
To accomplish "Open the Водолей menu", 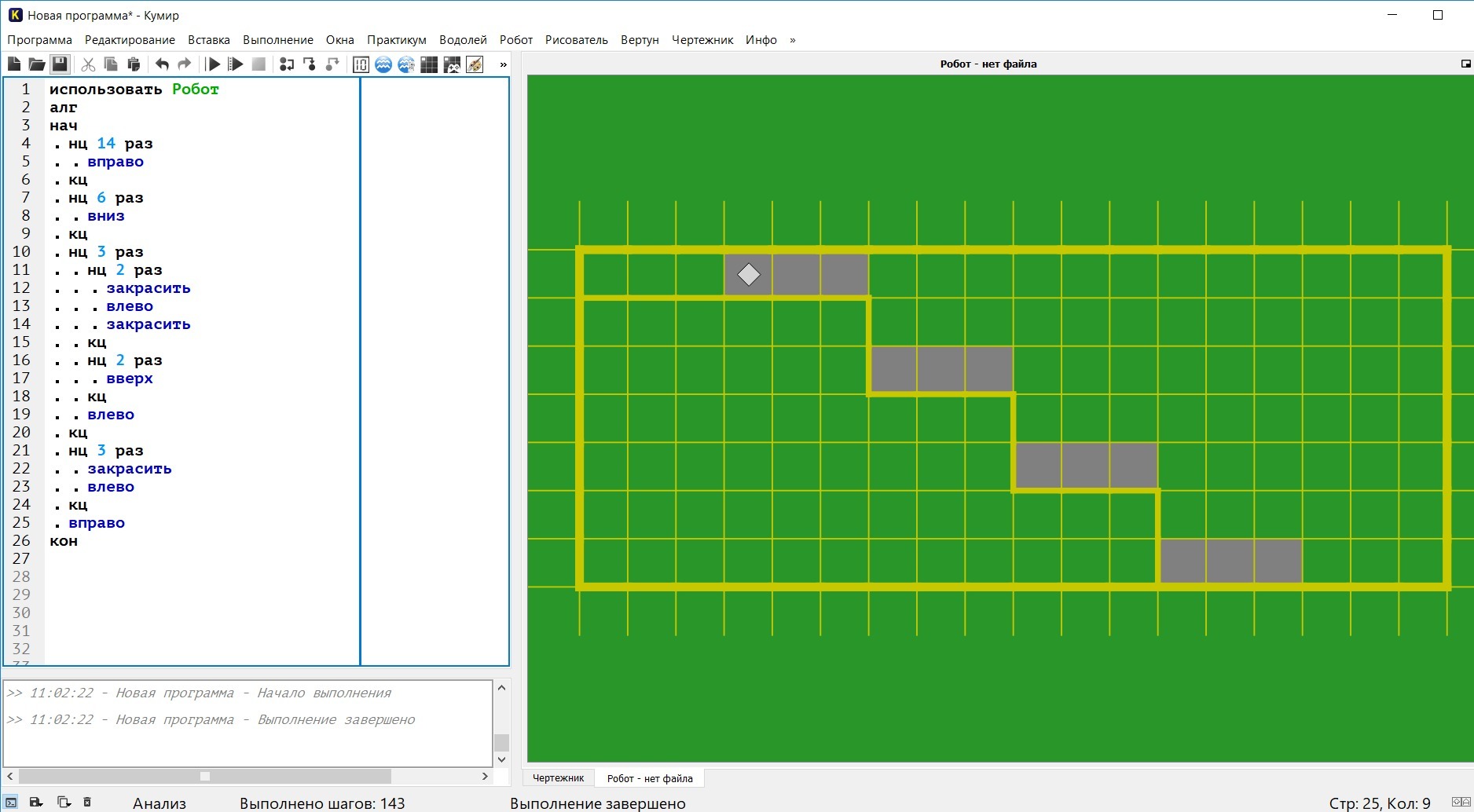I will 463,40.
